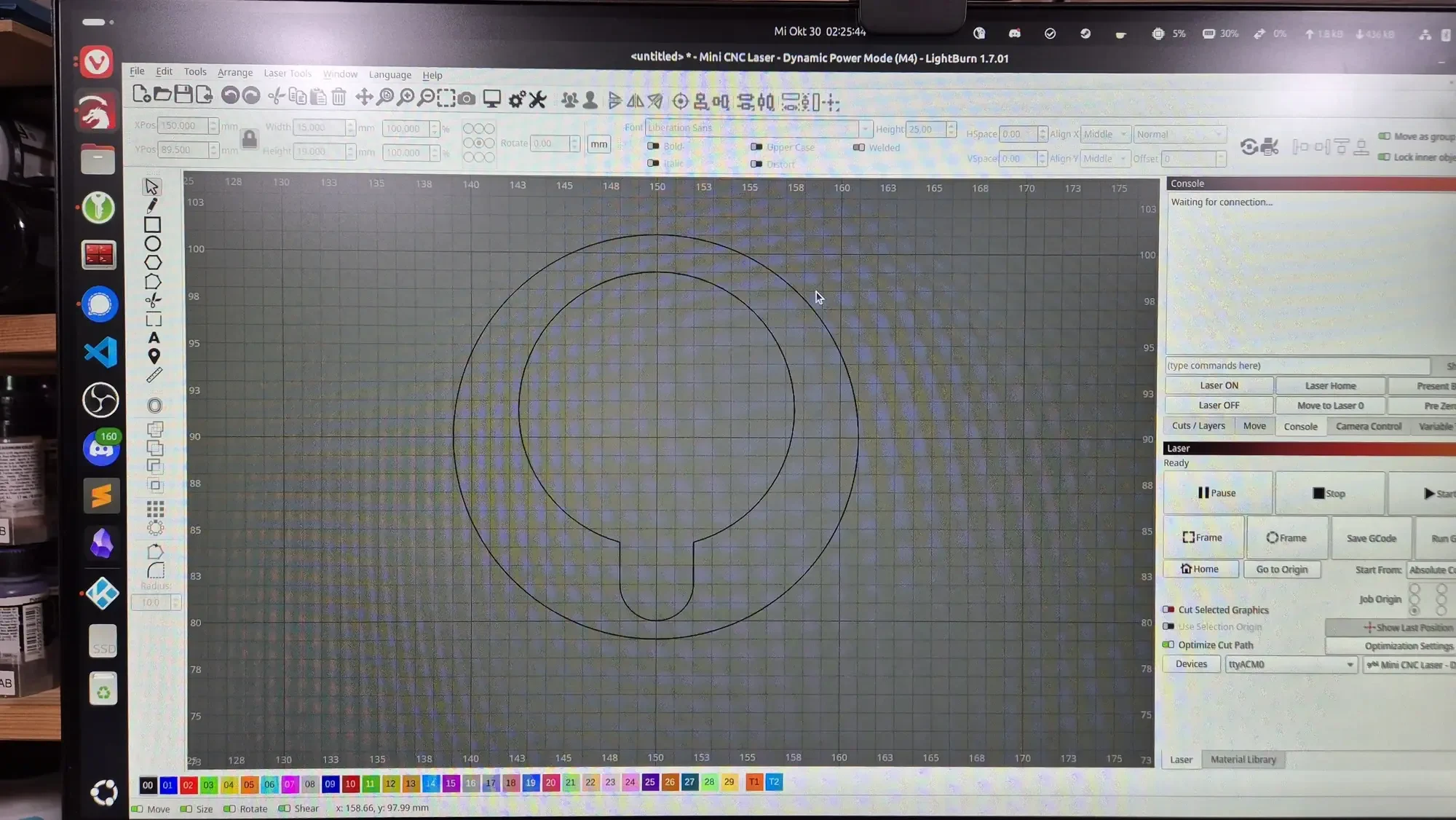Click the Undo icon
The image size is (1456, 820).
(230, 96)
